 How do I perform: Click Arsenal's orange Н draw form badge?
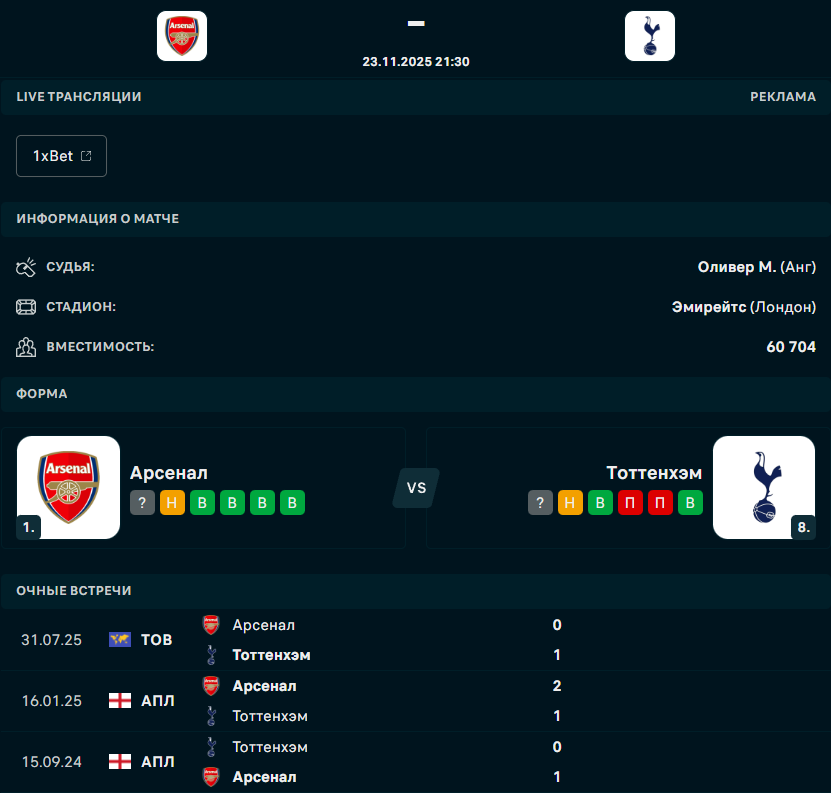[172, 503]
